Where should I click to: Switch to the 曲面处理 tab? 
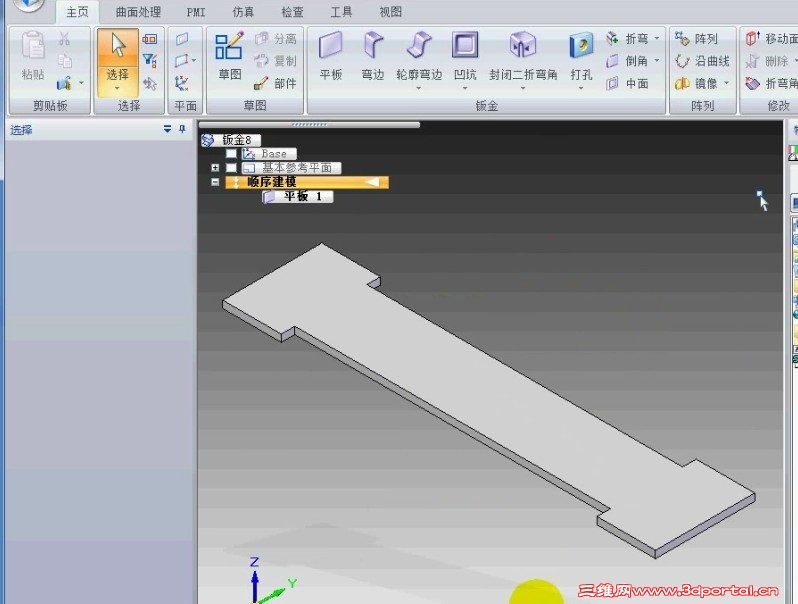pyautogui.click(x=138, y=12)
